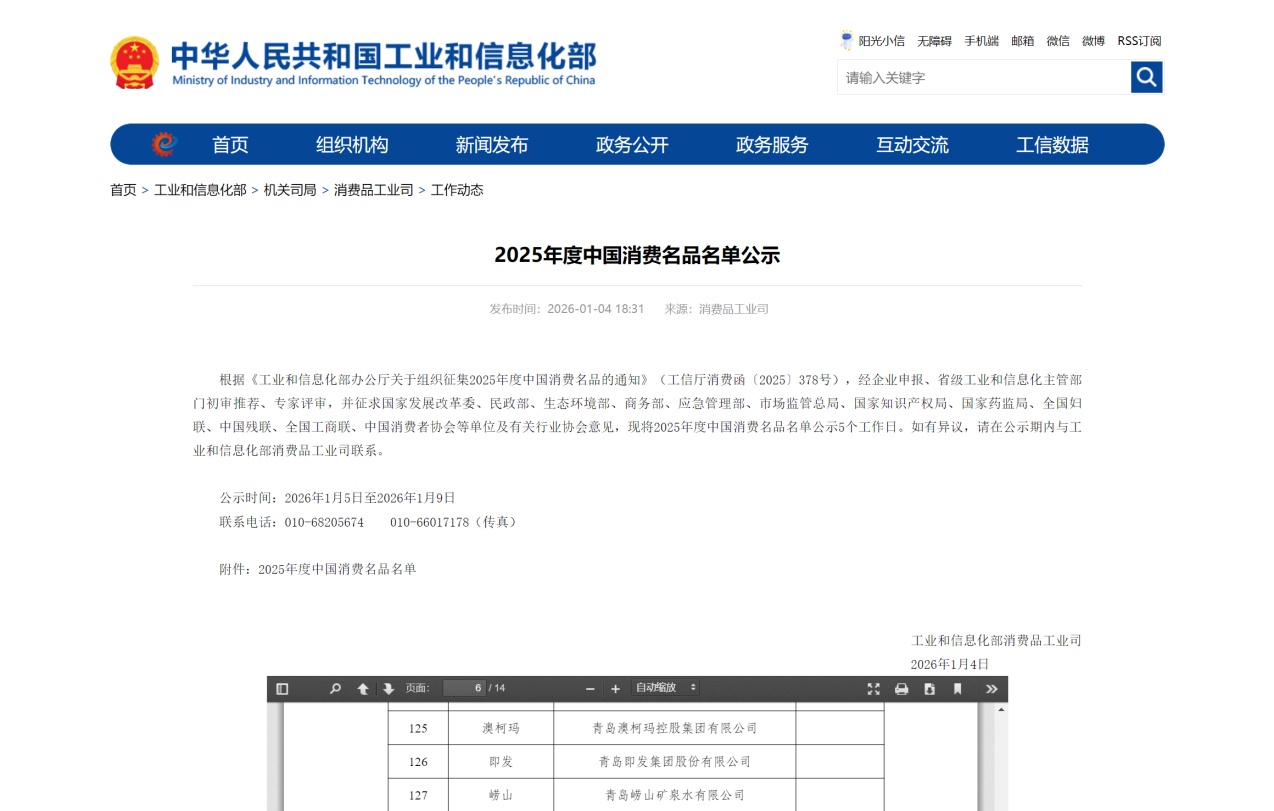Go to the previous PDF page
This screenshot has height=811, width=1274.
pyautogui.click(x=362, y=688)
